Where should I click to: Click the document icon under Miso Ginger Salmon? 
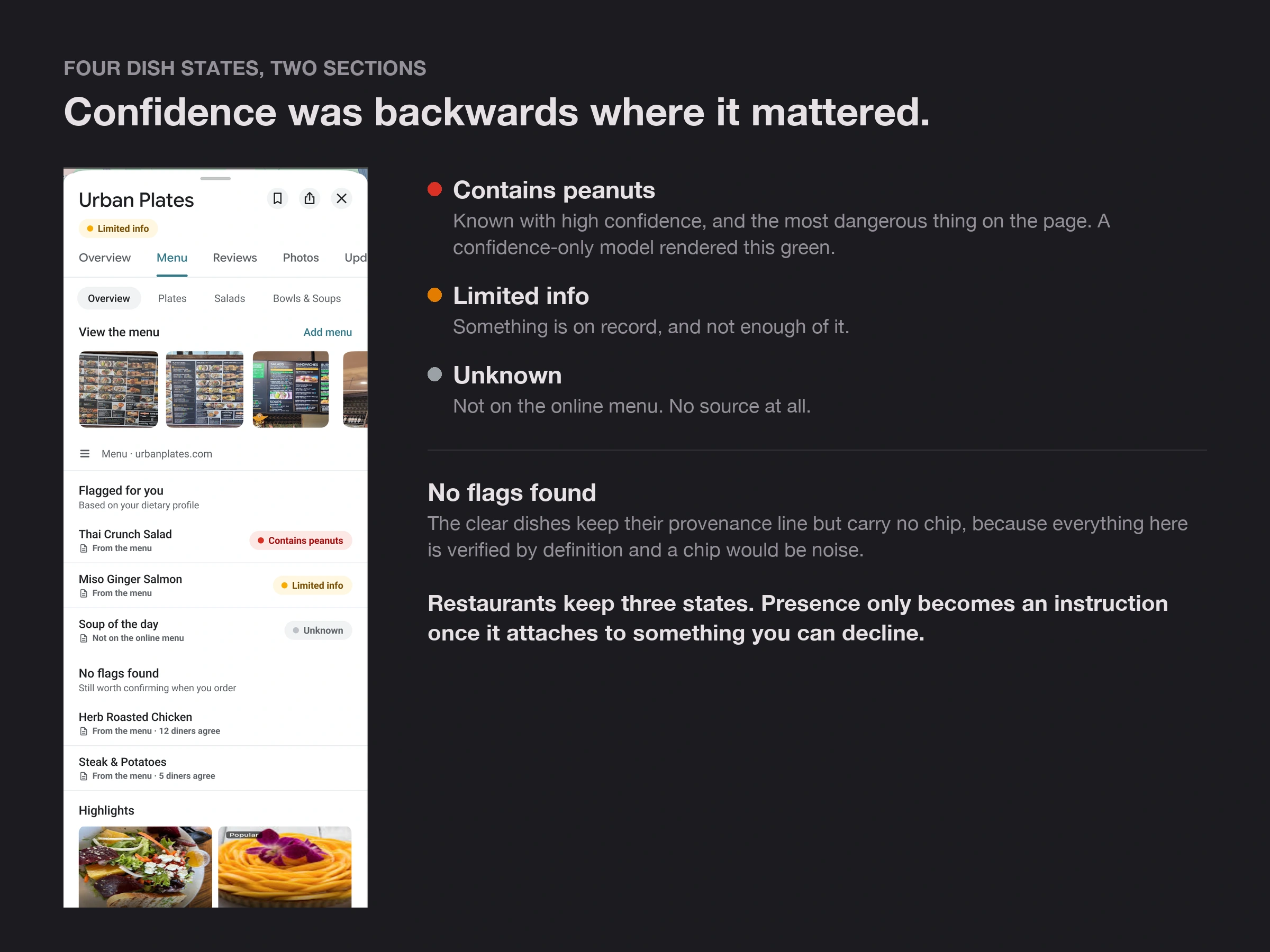tap(84, 593)
